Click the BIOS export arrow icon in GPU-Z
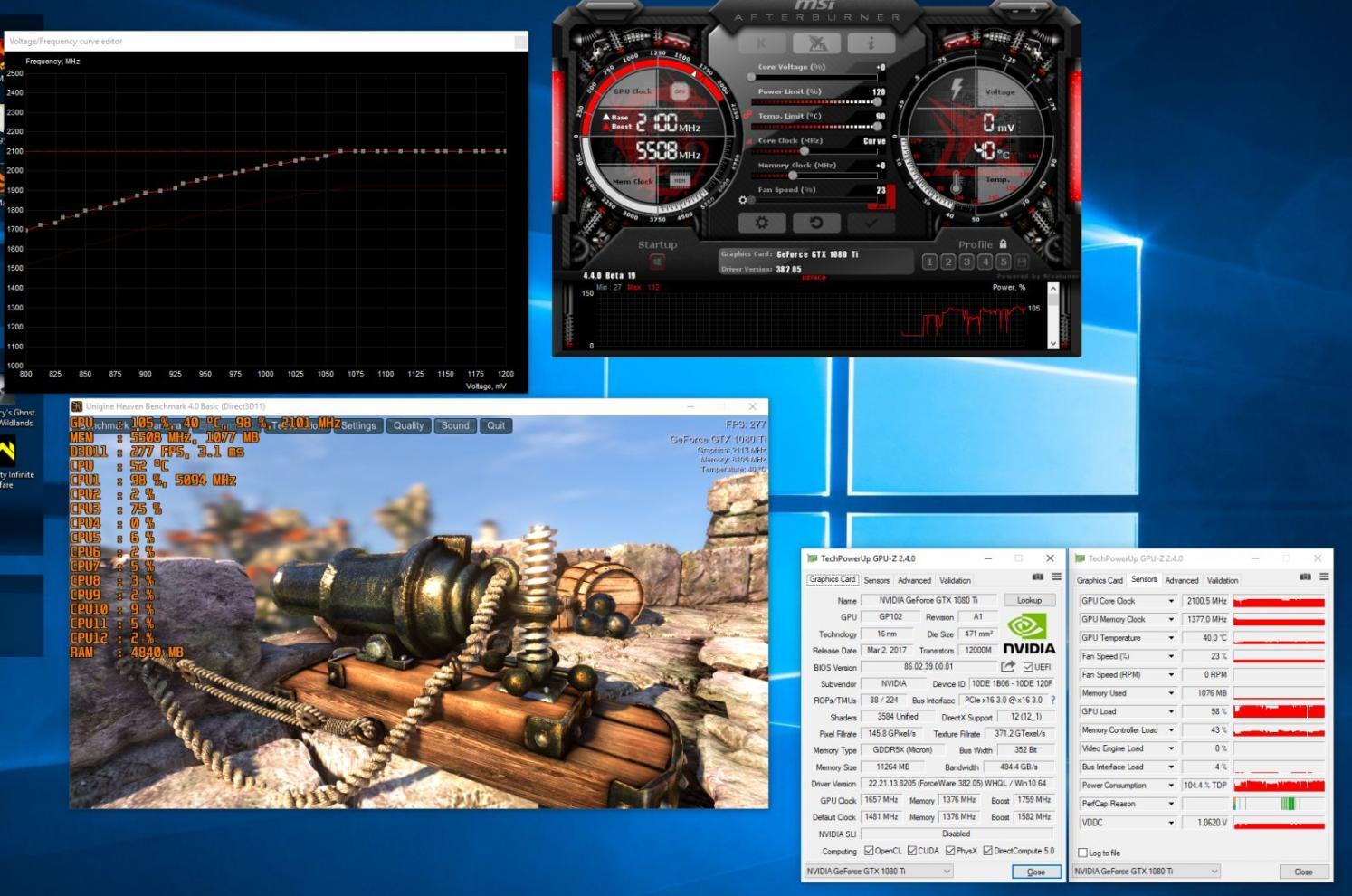 coord(1007,666)
